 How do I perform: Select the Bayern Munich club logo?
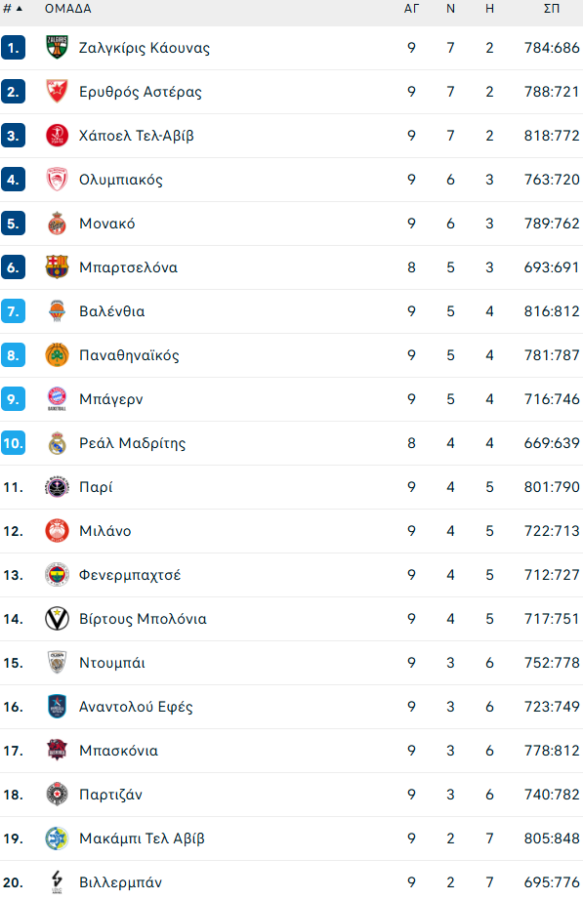(x=58, y=399)
